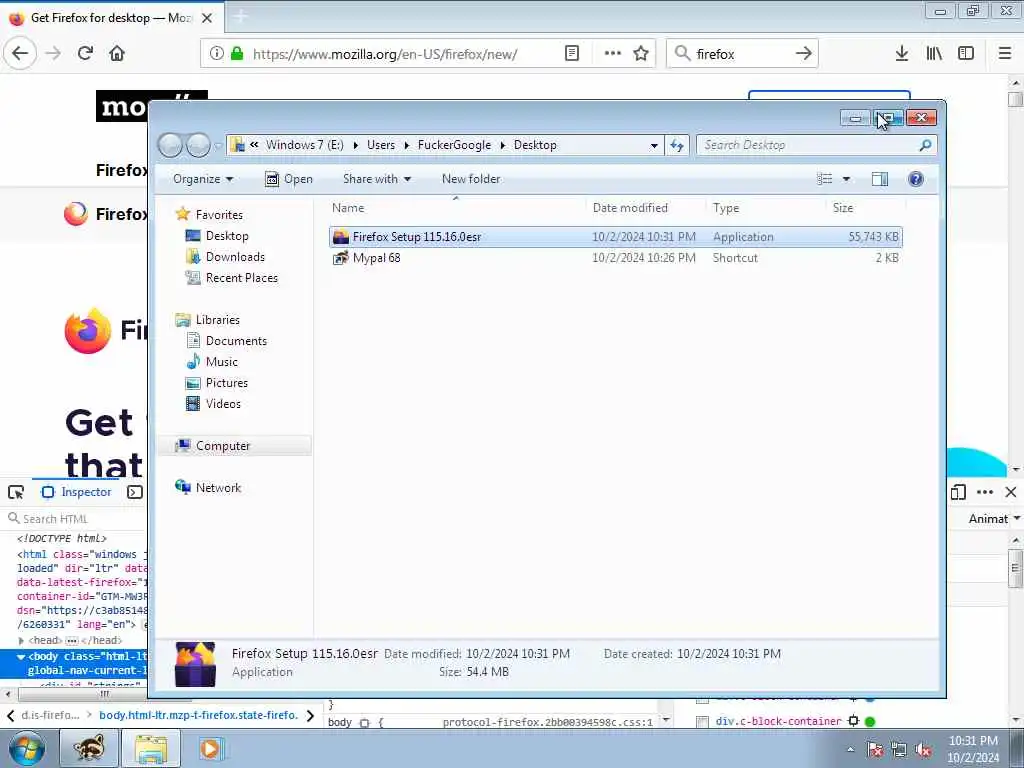Open Recent Places in Favorites
Screen dimensions: 1024x768
[x=232, y=278]
